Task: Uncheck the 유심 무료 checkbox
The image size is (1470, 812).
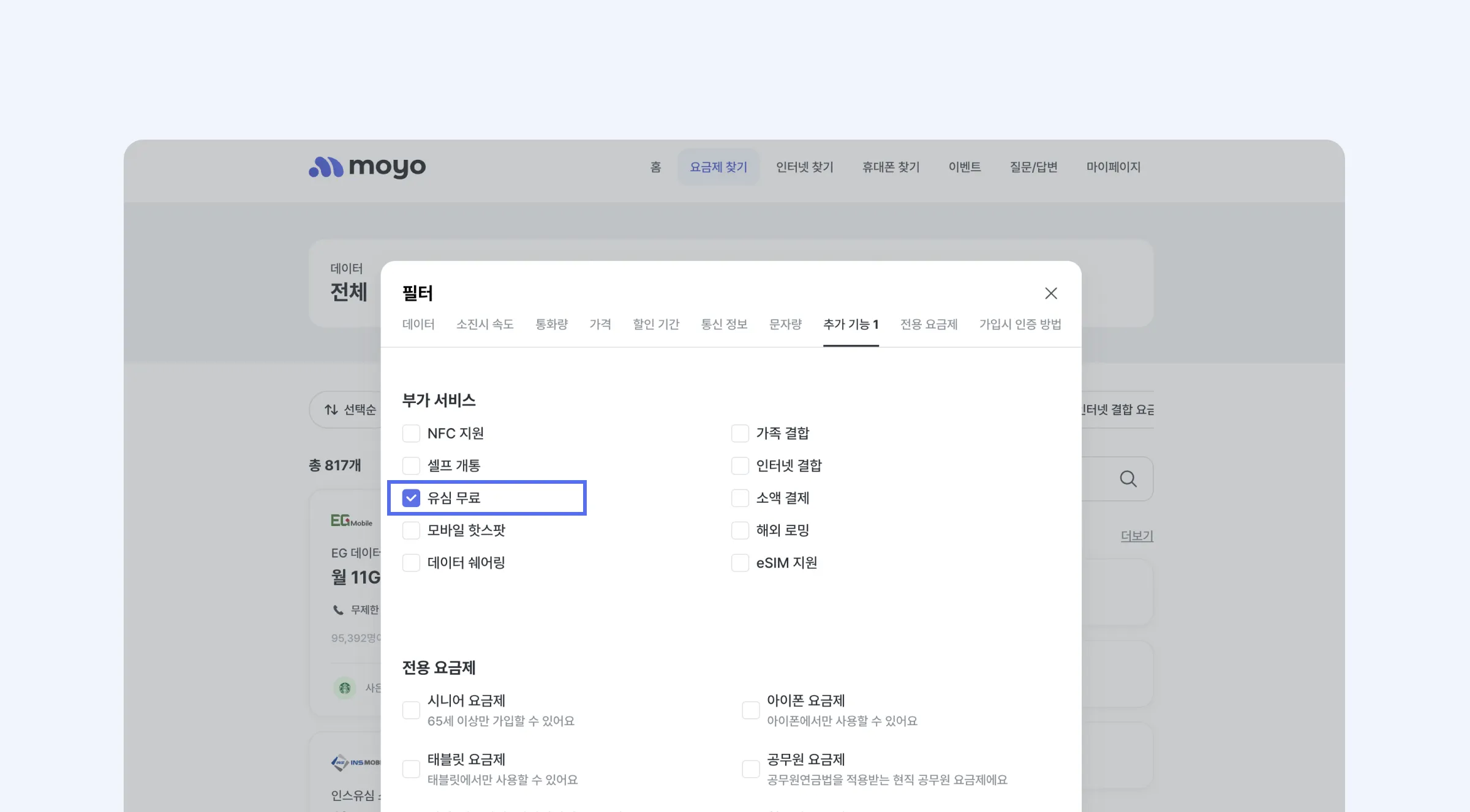Action: 411,498
